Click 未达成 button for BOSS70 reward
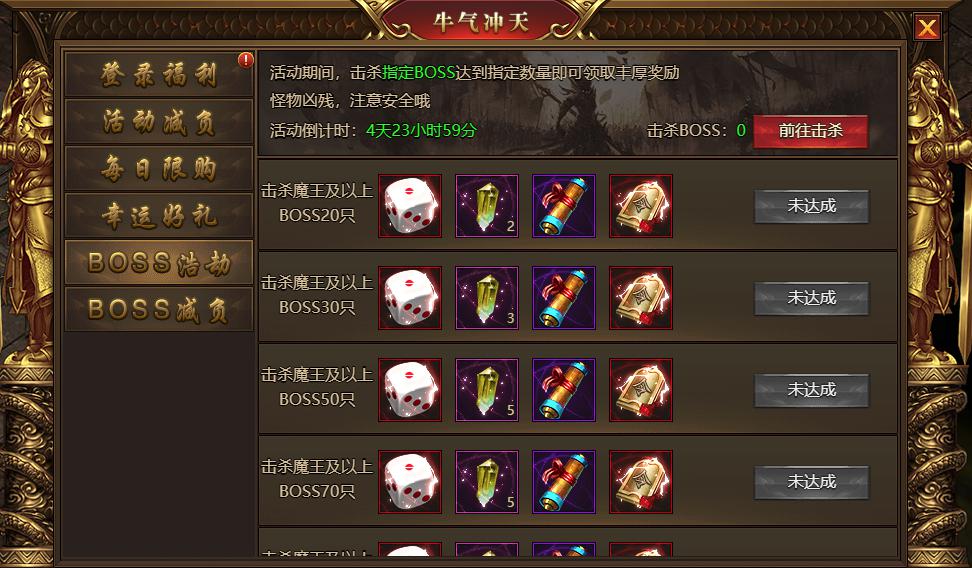Image resolution: width=972 pixels, height=568 pixels. click(x=811, y=481)
